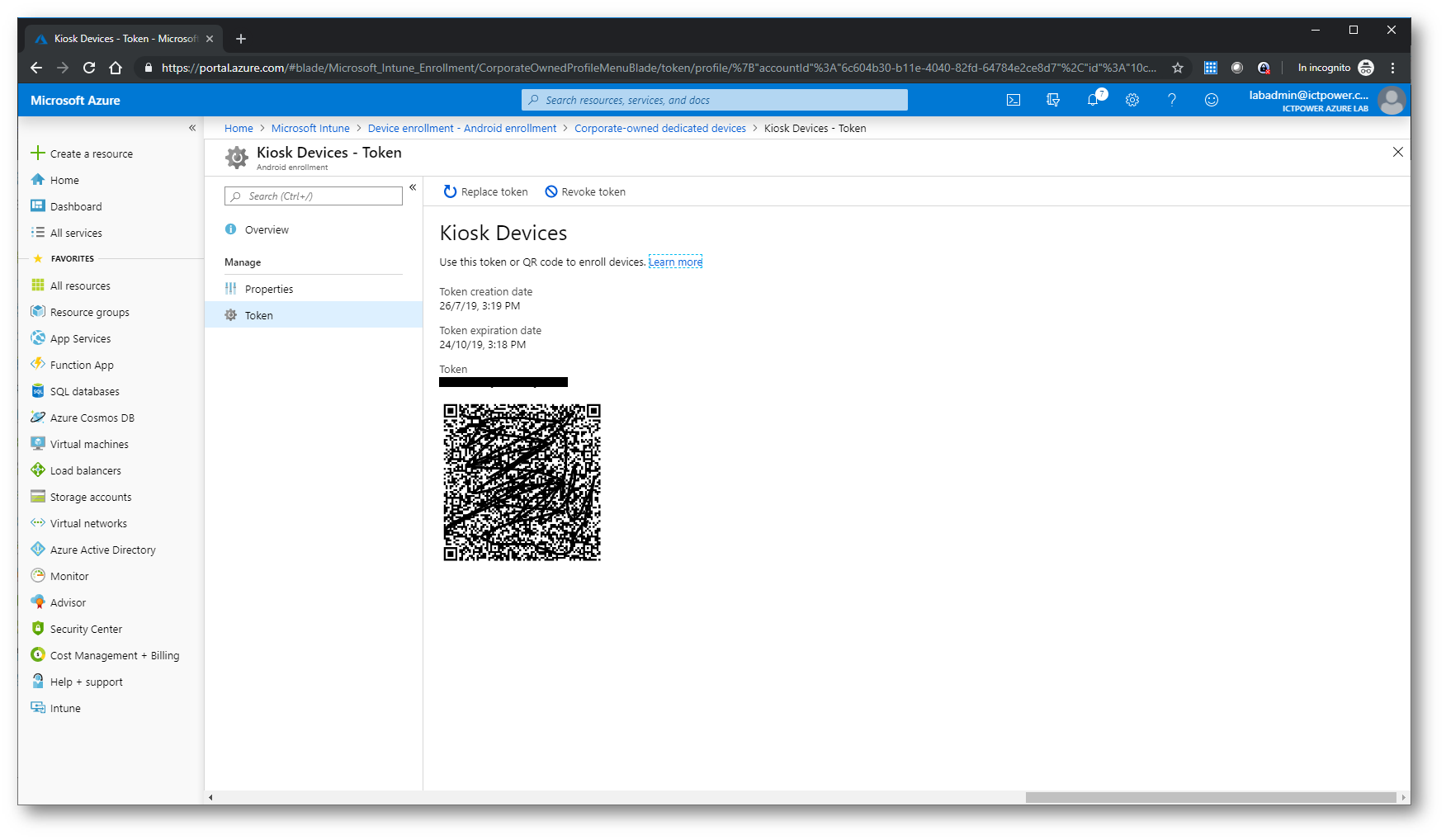
Task: Collapse the blade menu panel
Action: point(413,187)
